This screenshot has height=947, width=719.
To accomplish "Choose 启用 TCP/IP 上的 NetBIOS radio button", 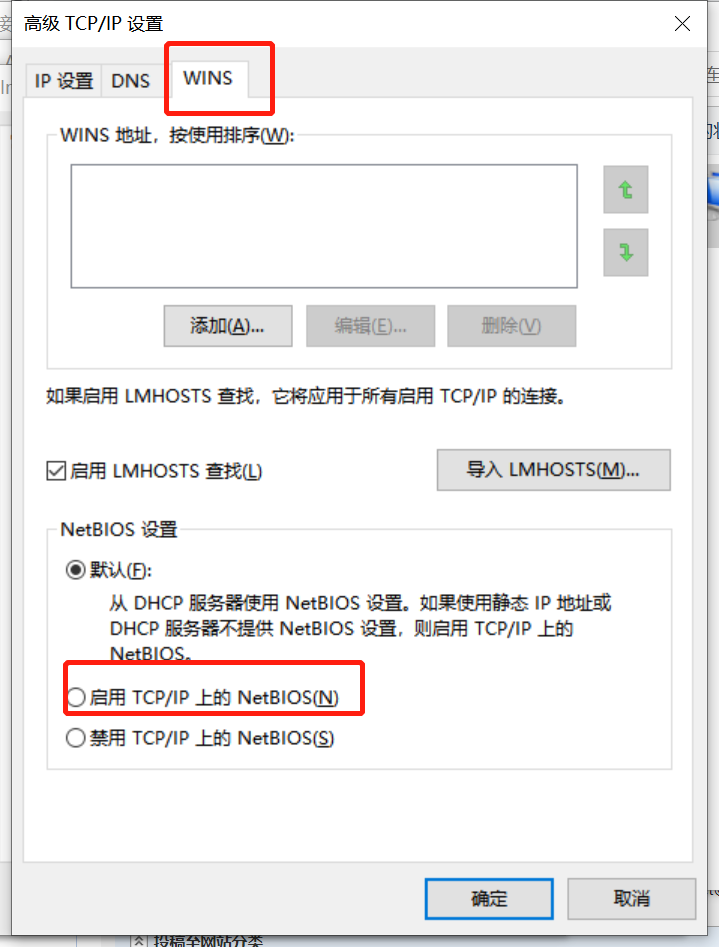I will (x=76, y=697).
